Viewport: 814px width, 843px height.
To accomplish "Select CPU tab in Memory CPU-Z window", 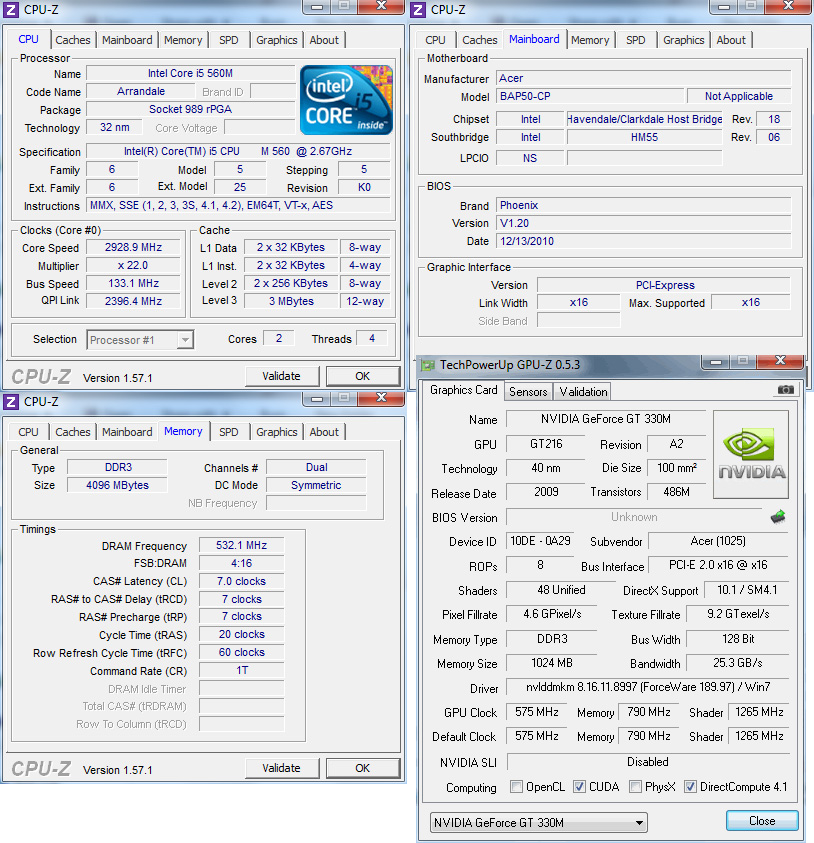I will 28,432.
